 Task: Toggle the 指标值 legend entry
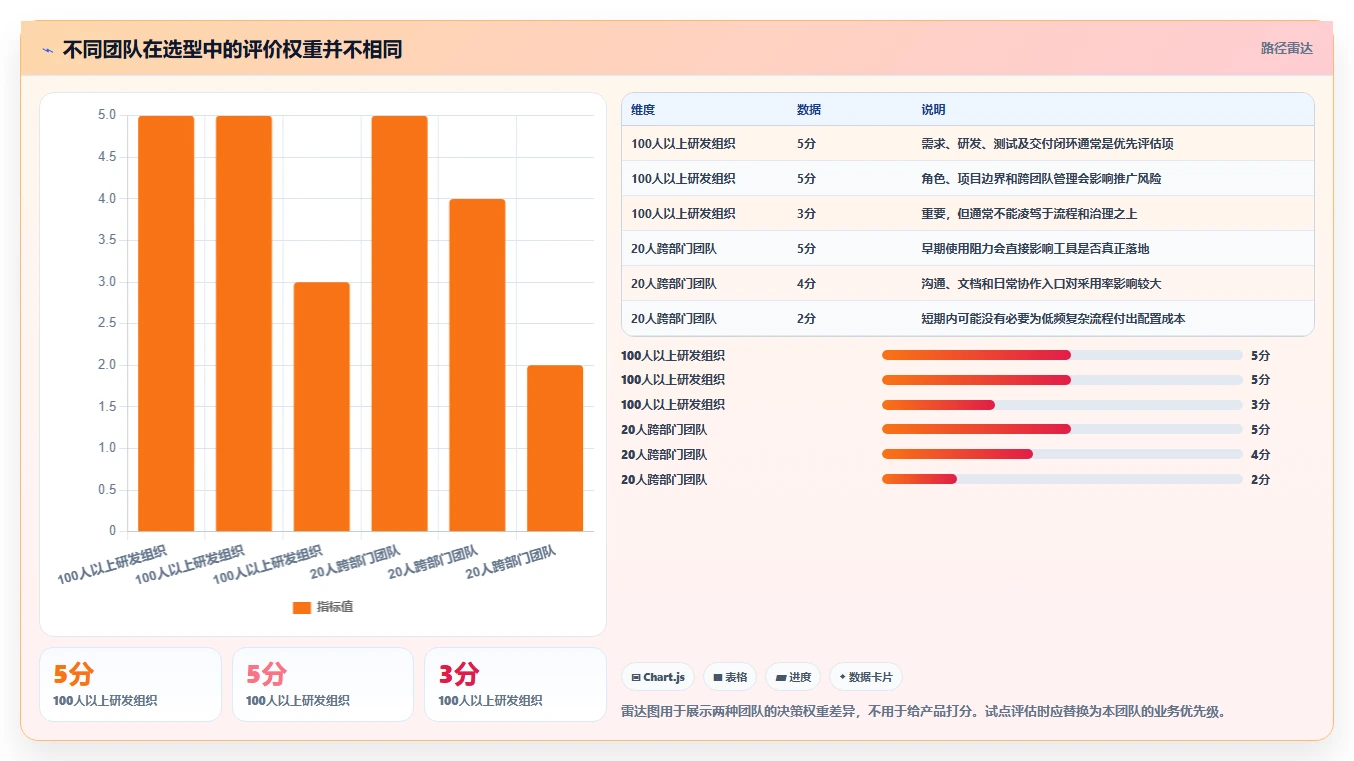(323, 607)
